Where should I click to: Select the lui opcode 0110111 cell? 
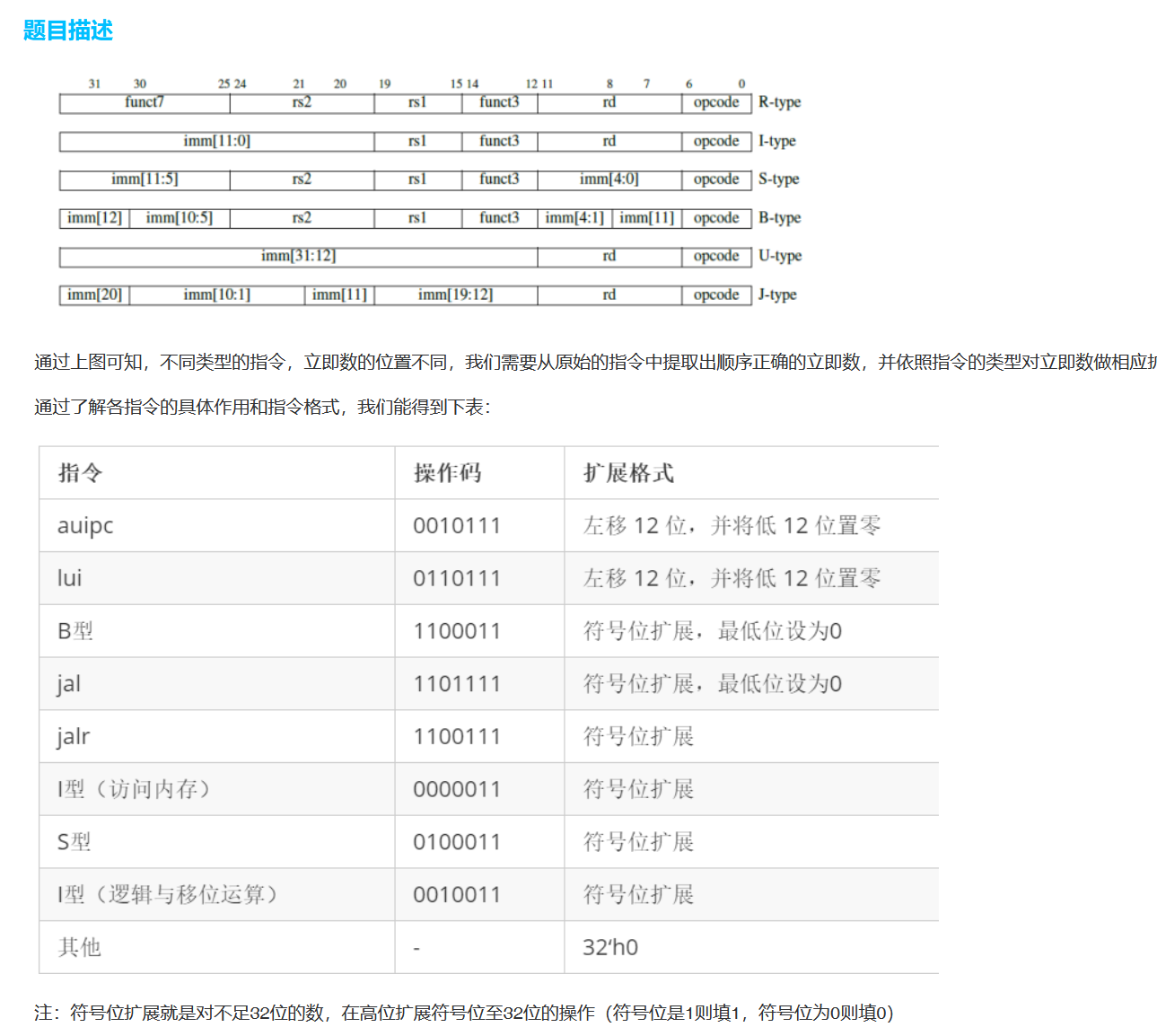coord(456,579)
